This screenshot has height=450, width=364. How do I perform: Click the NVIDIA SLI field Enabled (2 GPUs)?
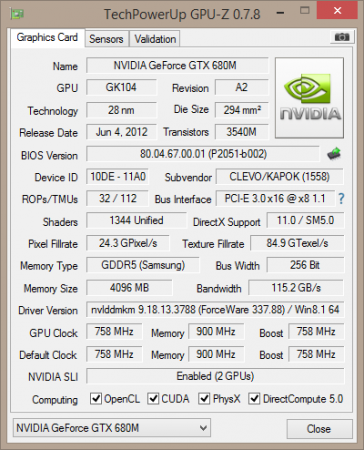point(215,376)
